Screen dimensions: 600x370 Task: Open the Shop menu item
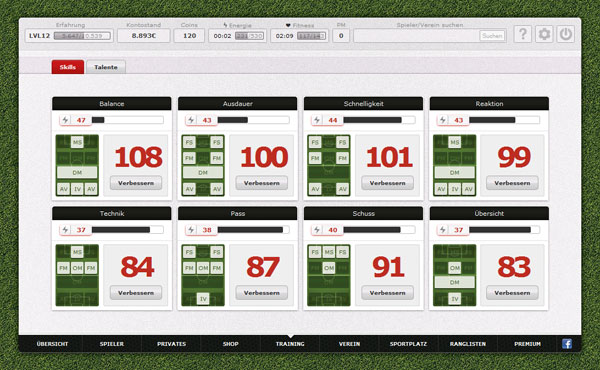[x=230, y=344]
